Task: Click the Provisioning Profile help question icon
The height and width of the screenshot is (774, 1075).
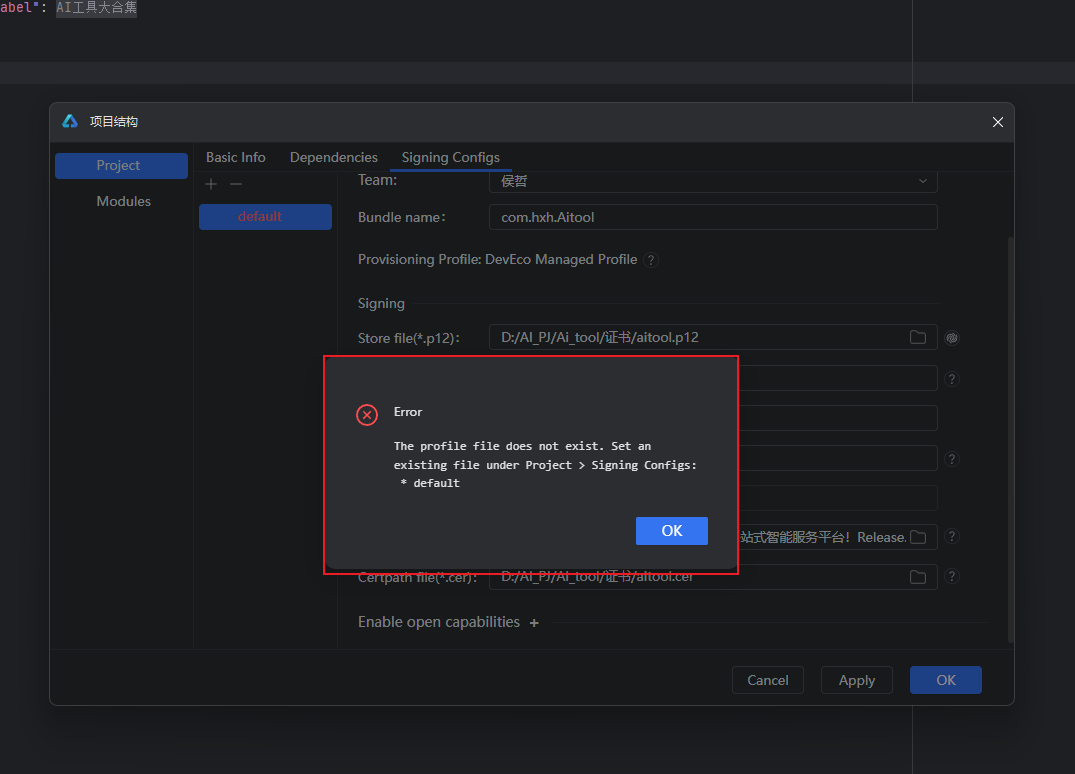Action: point(651,260)
